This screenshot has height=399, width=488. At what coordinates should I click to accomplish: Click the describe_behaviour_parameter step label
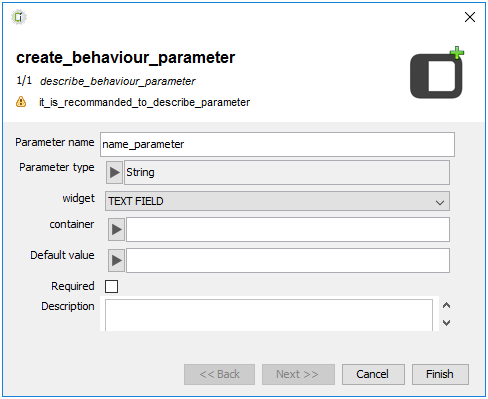pos(117,81)
